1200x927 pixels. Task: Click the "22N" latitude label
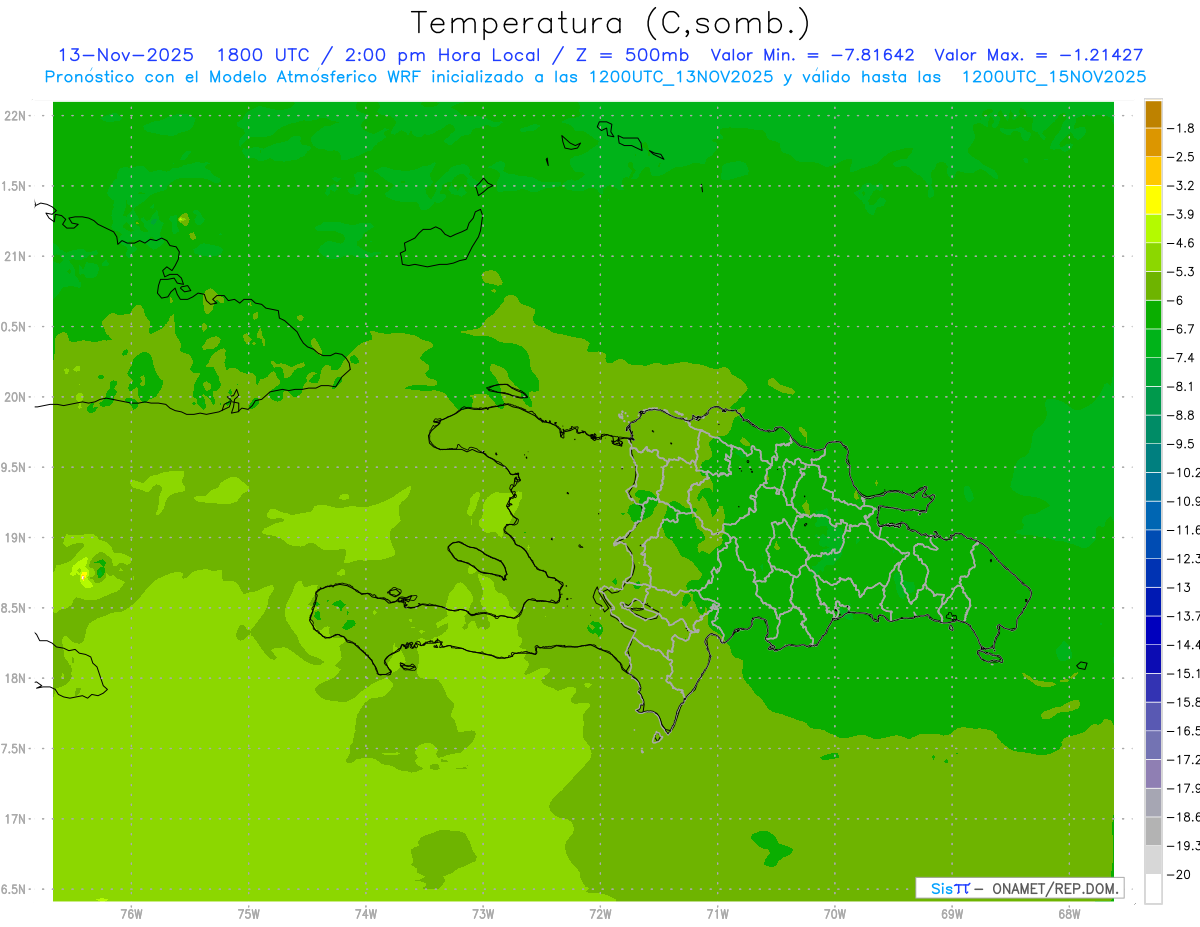click(17, 116)
